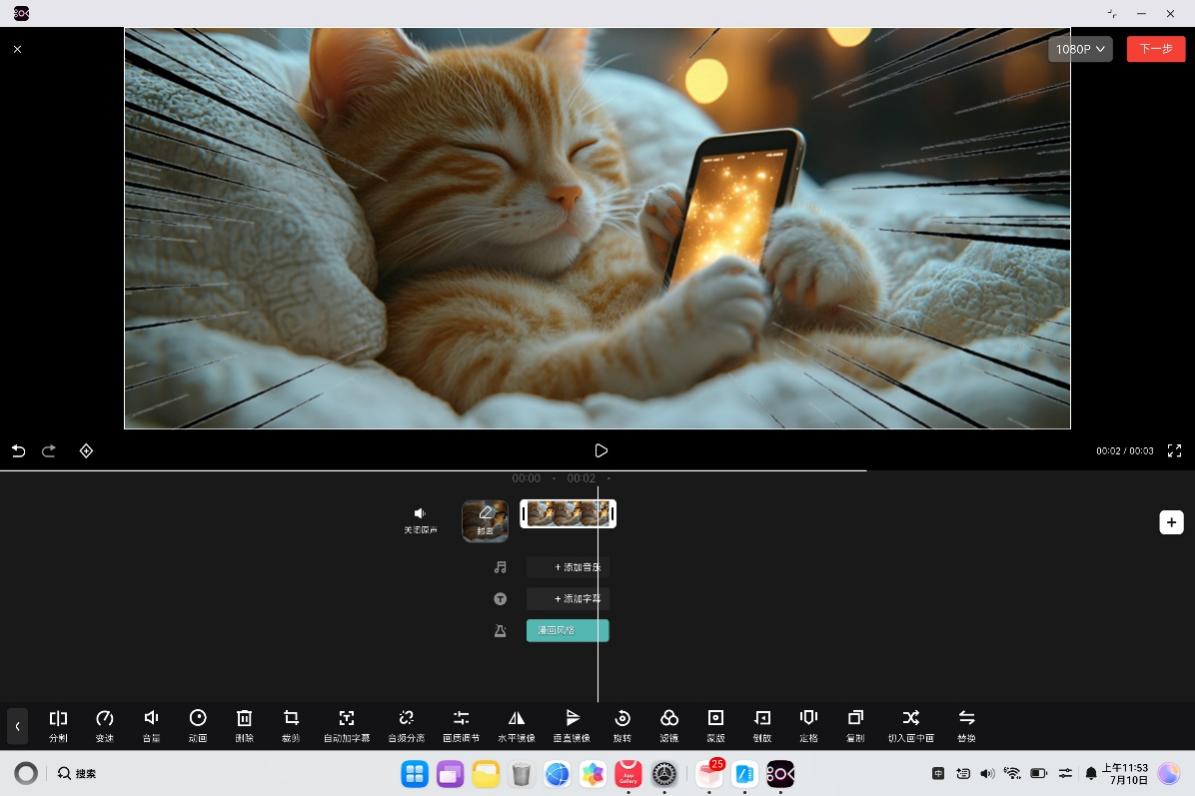The width and height of the screenshot is (1195, 796).
Task: Open the Filter (滤镜) tool
Action: 668,725
